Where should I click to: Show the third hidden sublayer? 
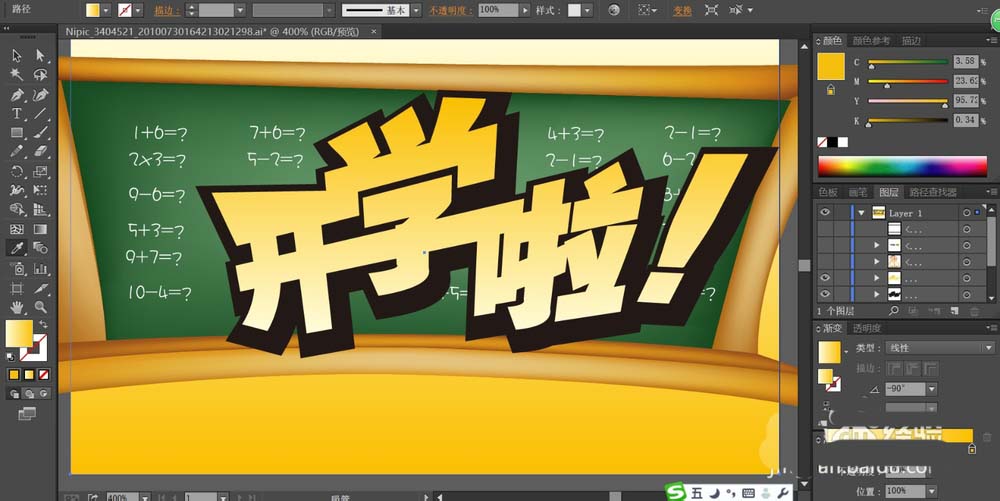[825, 261]
